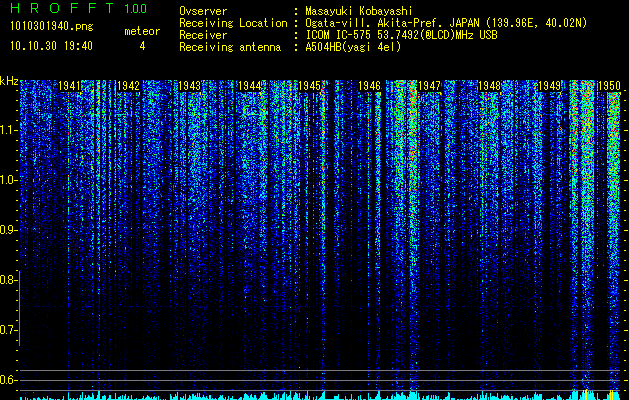The image size is (629, 400).
Task: Click the 1.0 kHz axis label
Action: pos(8,180)
